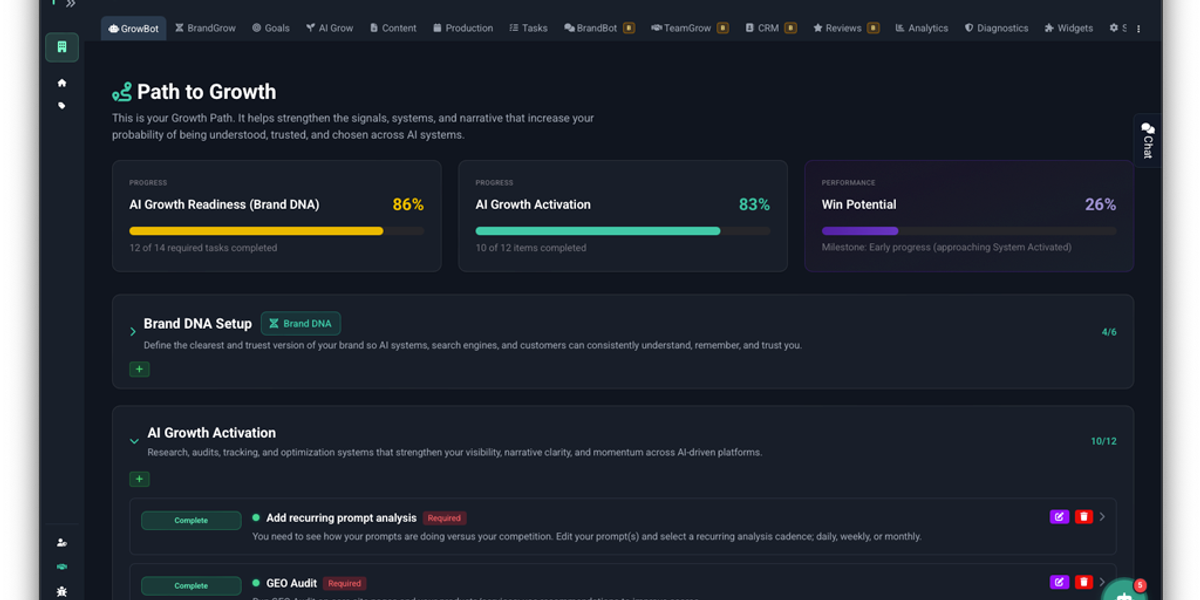Switch to the Diagnostics tab
The height and width of the screenshot is (600, 1200).
(x=996, y=28)
